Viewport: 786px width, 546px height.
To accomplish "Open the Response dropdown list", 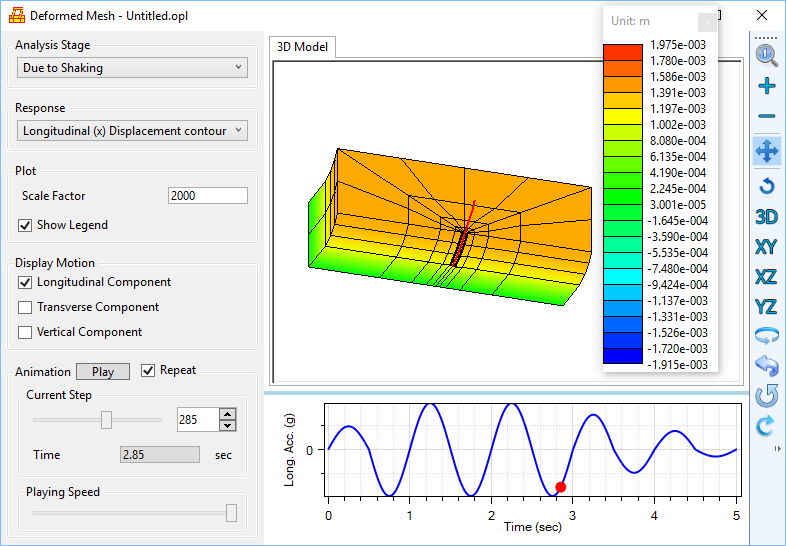I will pos(132,131).
